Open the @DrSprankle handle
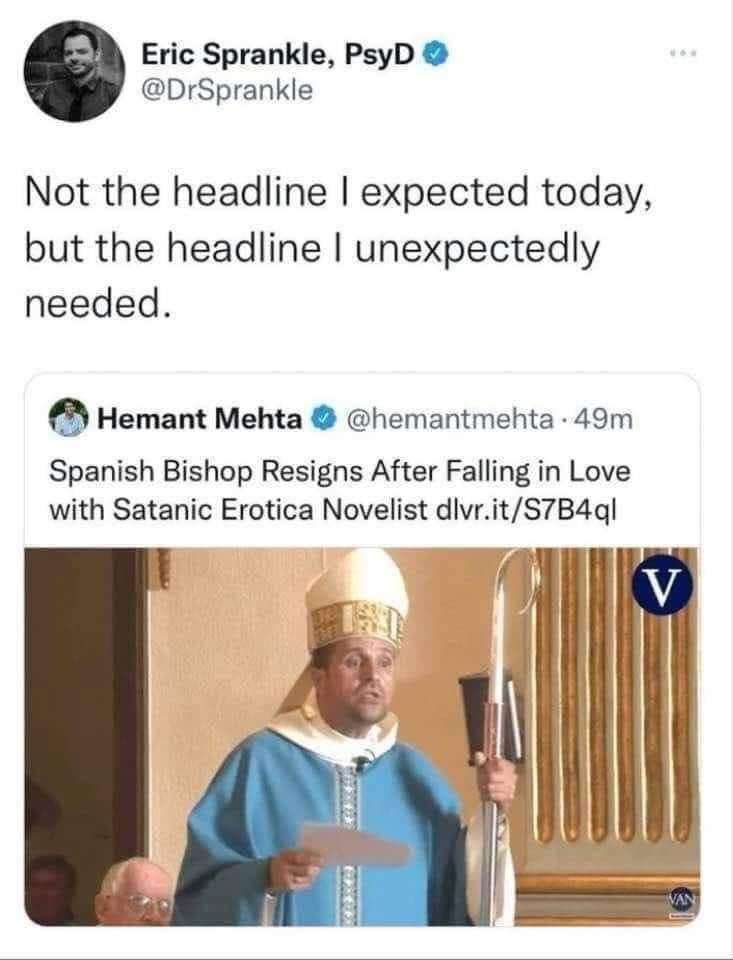This screenshot has width=733, height=960. pyautogui.click(x=227, y=90)
